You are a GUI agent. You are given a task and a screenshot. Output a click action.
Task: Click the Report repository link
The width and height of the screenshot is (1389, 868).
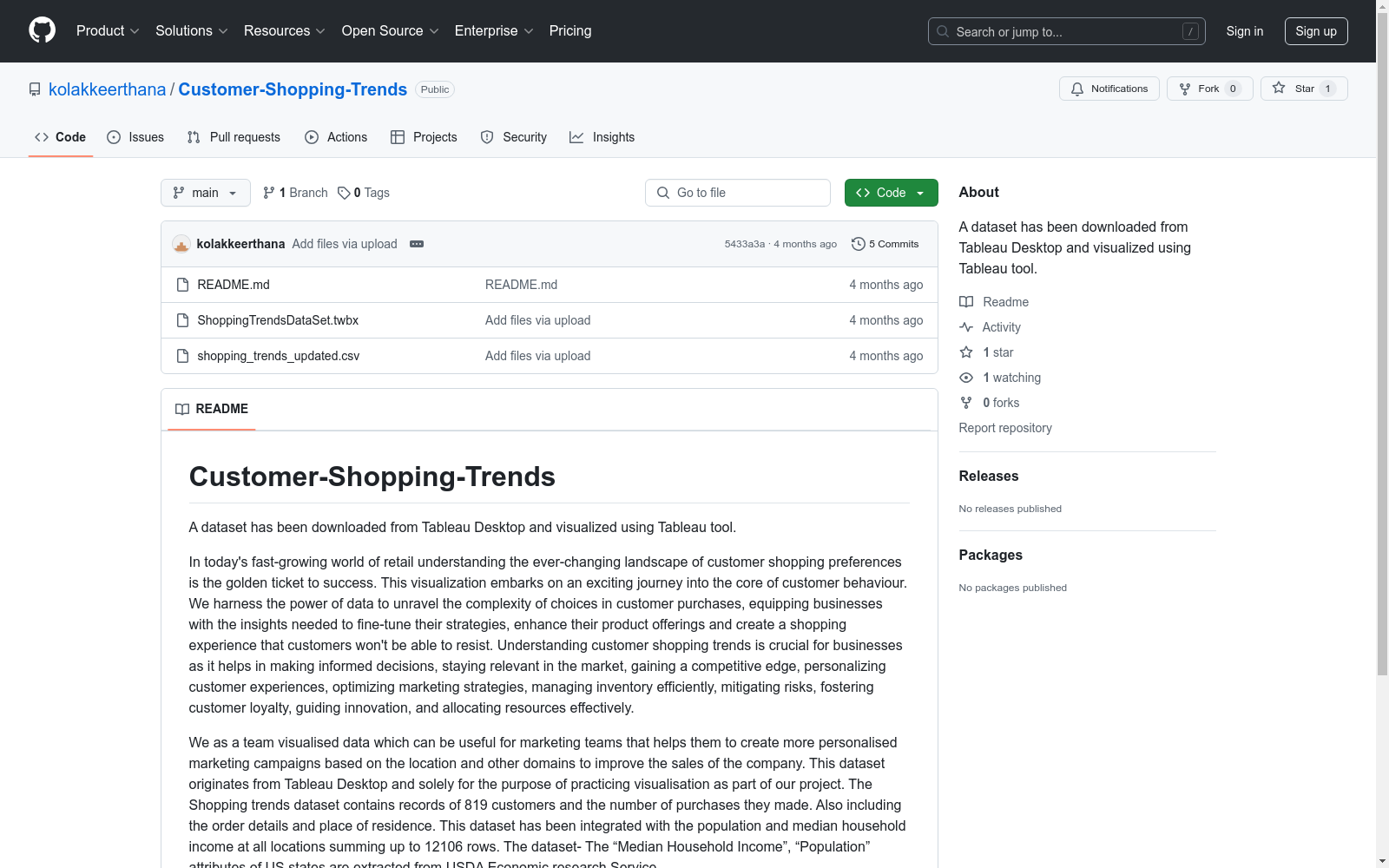tap(1005, 428)
